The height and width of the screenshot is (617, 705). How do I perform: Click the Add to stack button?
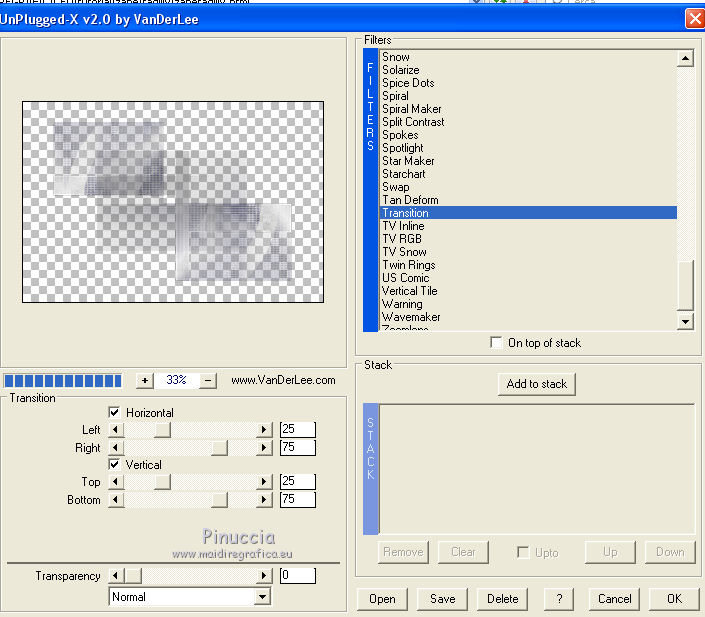point(536,384)
